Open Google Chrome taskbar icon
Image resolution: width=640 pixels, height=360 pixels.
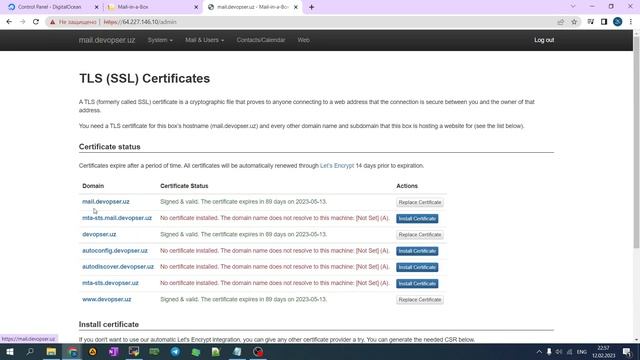coord(72,352)
